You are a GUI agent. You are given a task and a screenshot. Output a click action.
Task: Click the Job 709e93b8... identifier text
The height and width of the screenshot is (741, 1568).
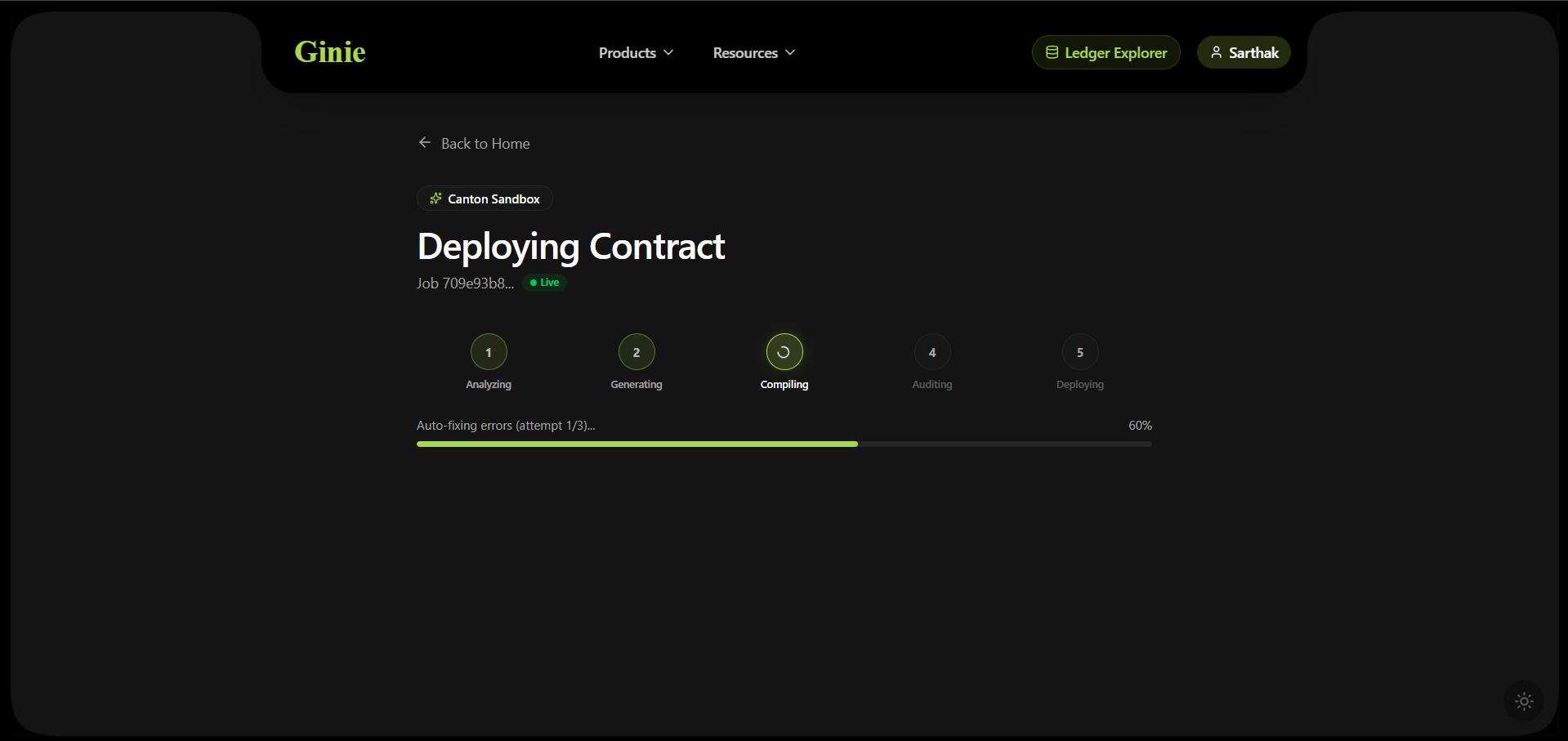[x=465, y=283]
